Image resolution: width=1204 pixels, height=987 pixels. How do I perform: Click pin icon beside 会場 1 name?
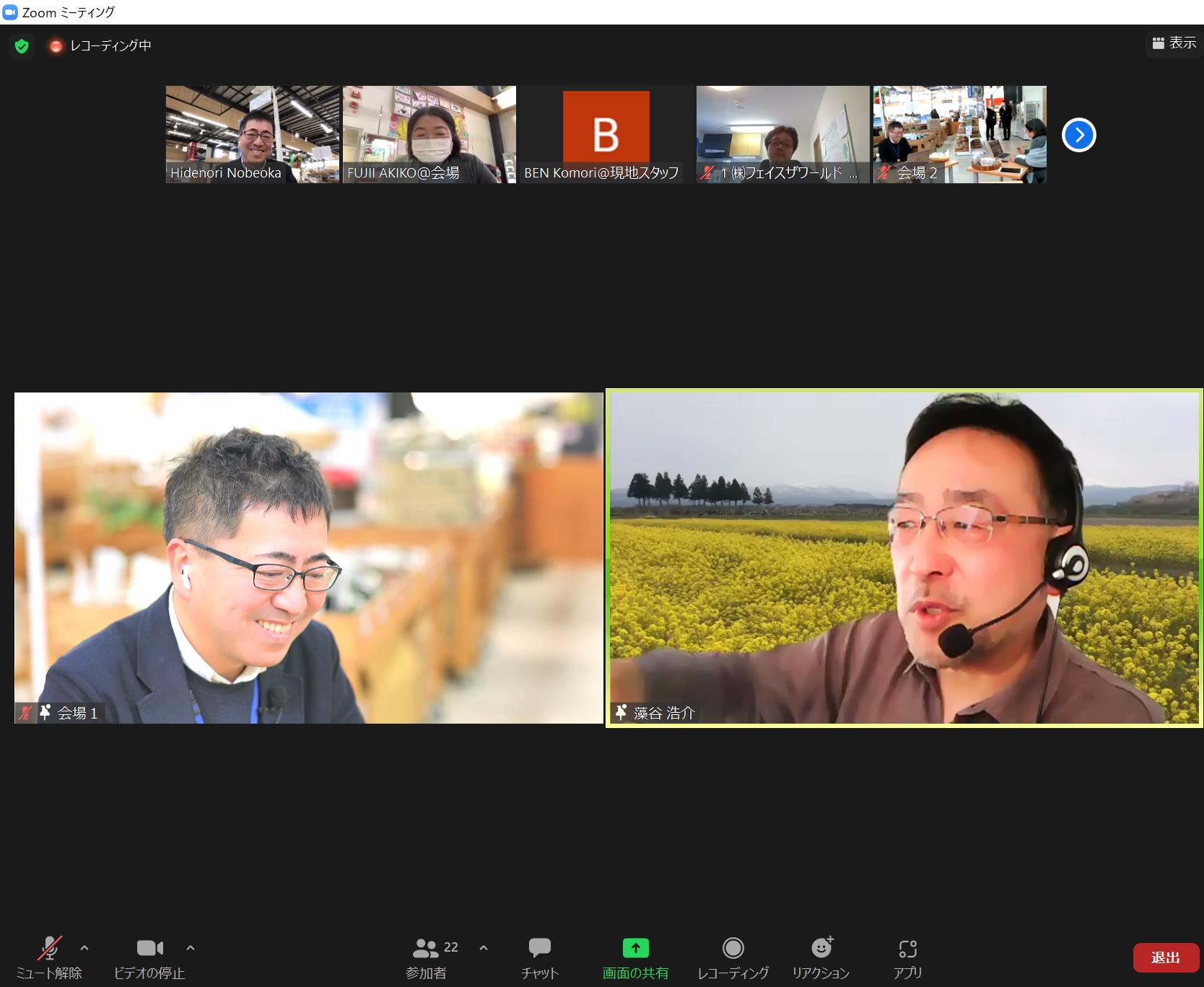(45, 713)
